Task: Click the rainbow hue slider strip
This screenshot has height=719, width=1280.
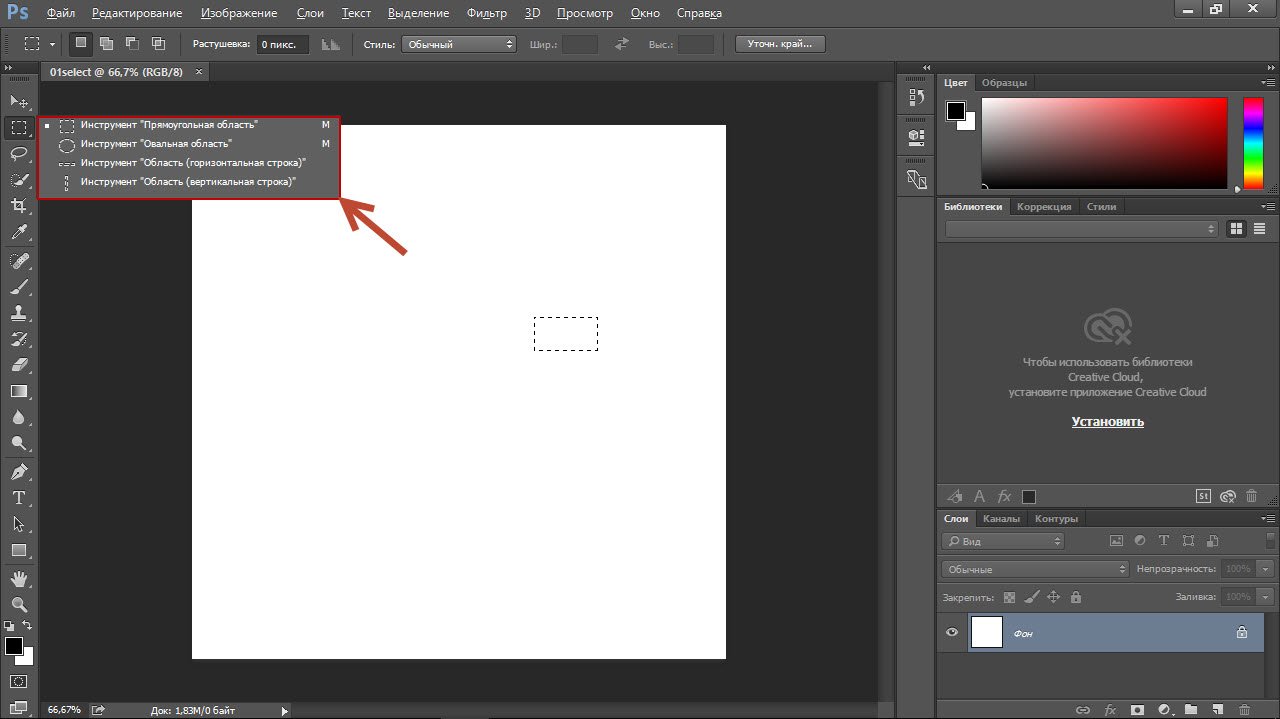Action: pyautogui.click(x=1252, y=142)
